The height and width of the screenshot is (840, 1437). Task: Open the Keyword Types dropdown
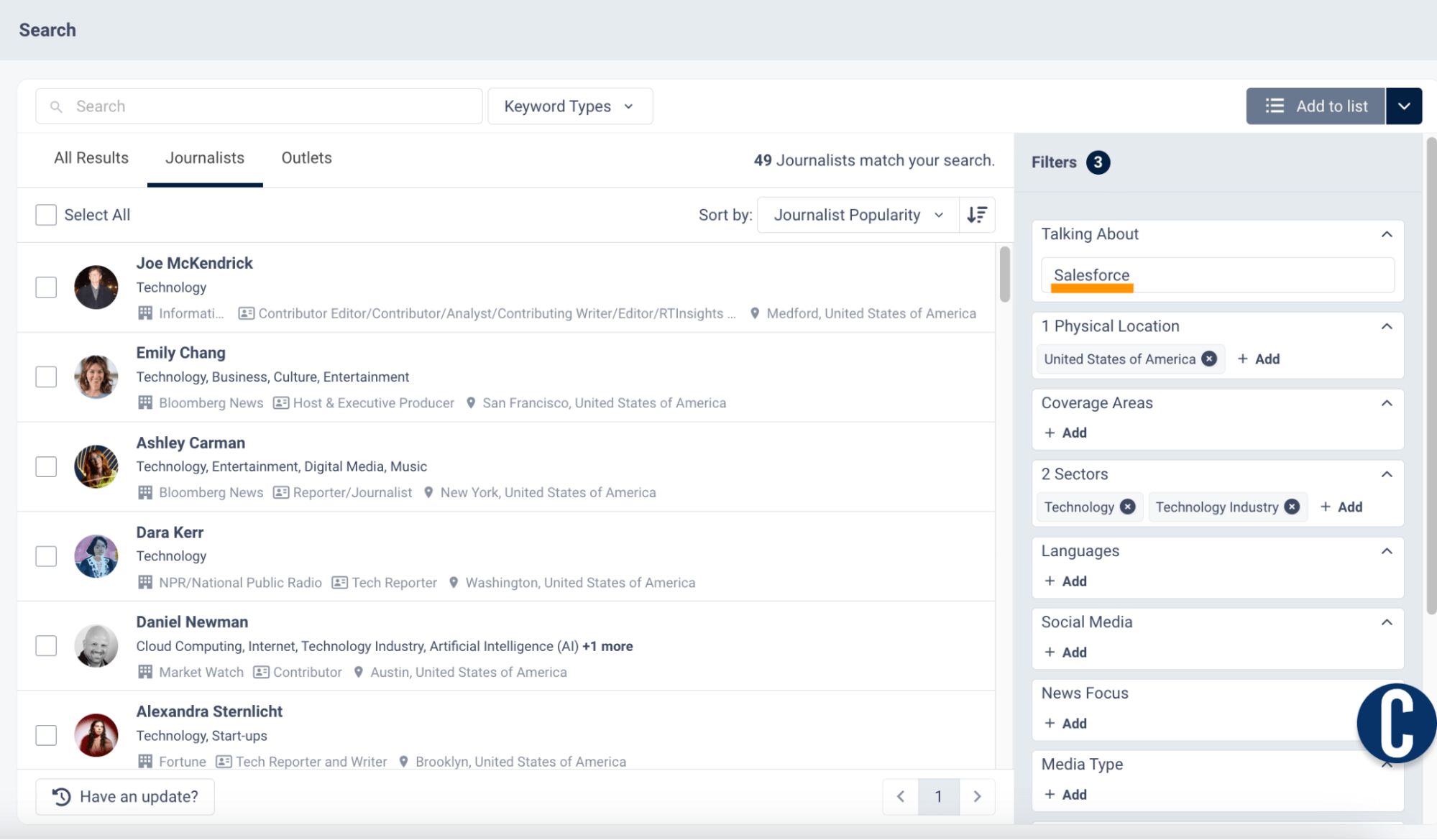tap(569, 106)
